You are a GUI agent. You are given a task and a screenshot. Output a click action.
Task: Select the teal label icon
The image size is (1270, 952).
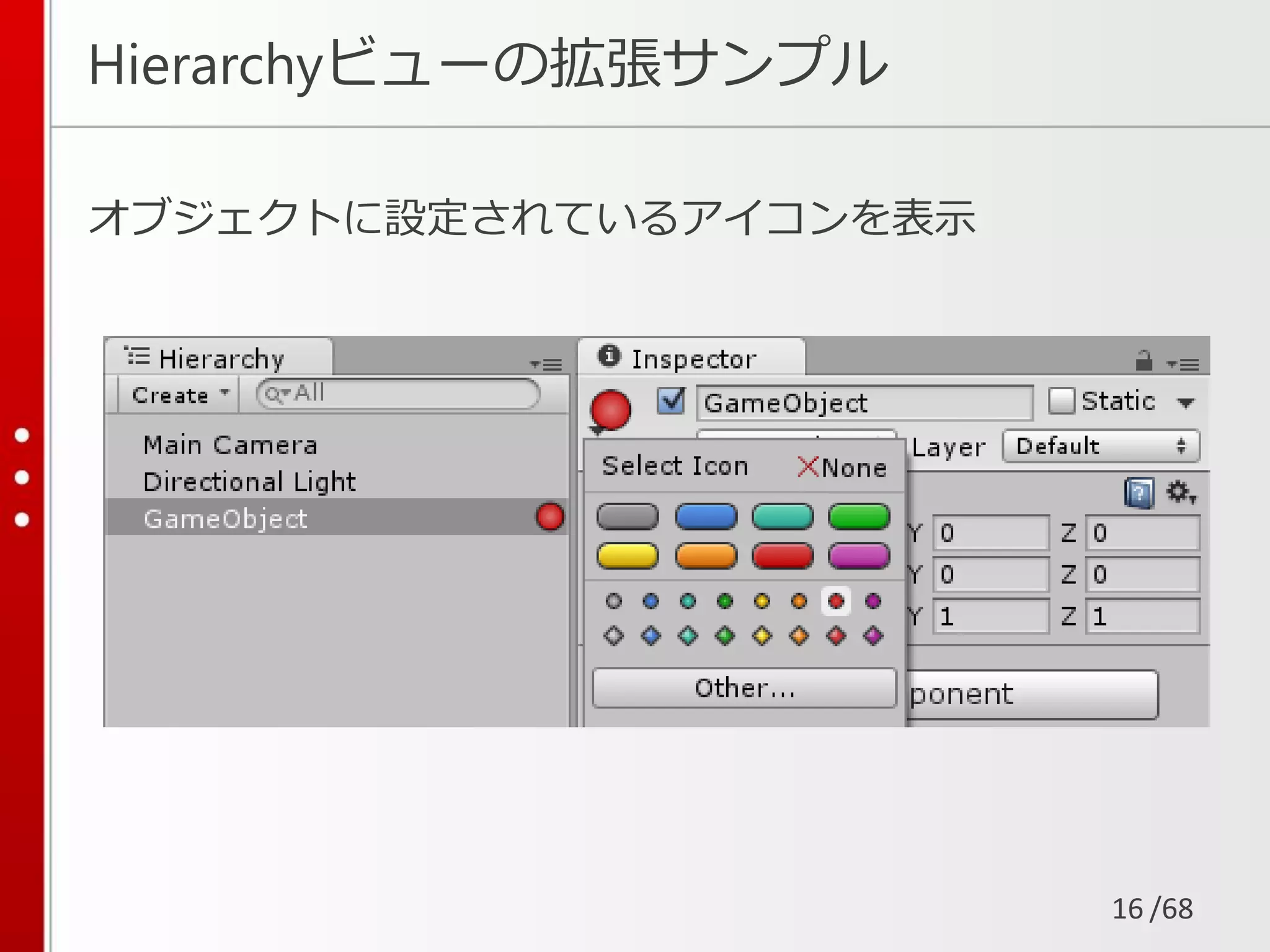[x=783, y=516]
